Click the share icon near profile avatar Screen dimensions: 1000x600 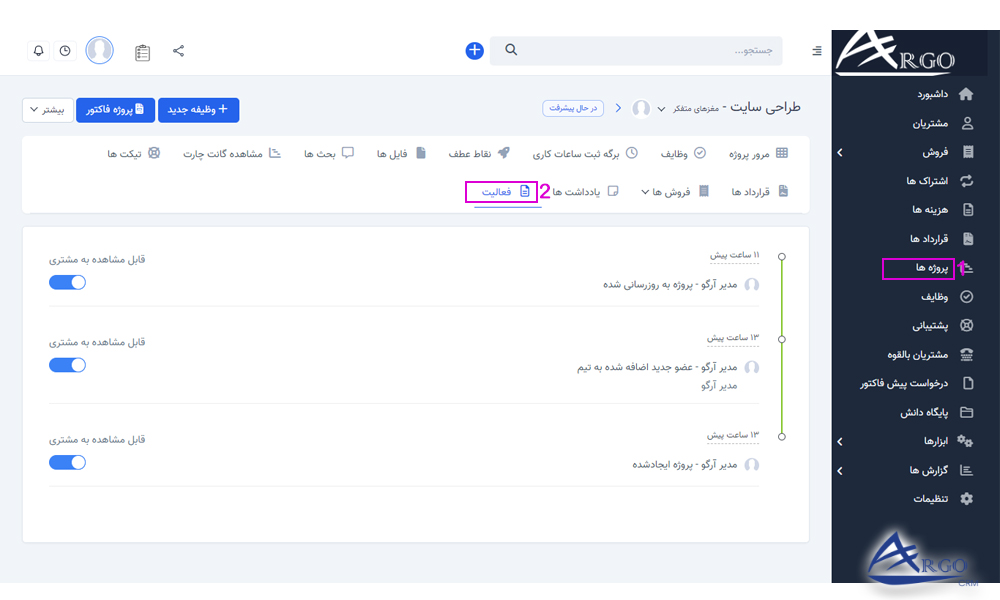tap(179, 50)
